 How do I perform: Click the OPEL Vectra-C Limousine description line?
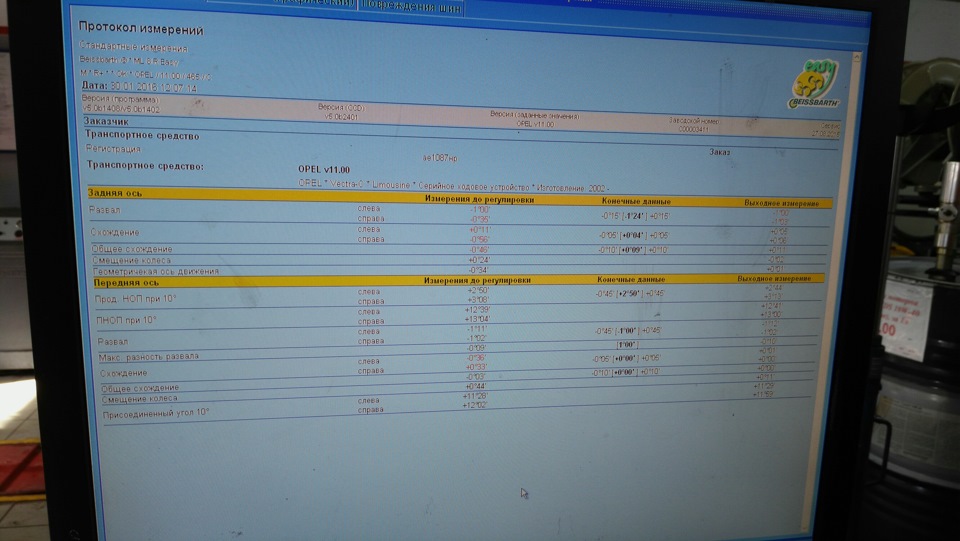click(453, 186)
